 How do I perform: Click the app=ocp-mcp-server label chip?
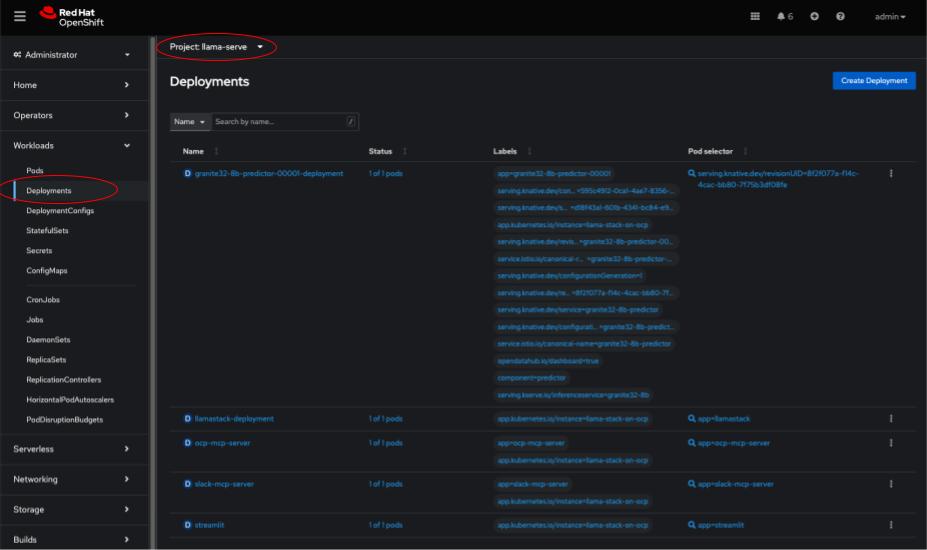pos(531,443)
